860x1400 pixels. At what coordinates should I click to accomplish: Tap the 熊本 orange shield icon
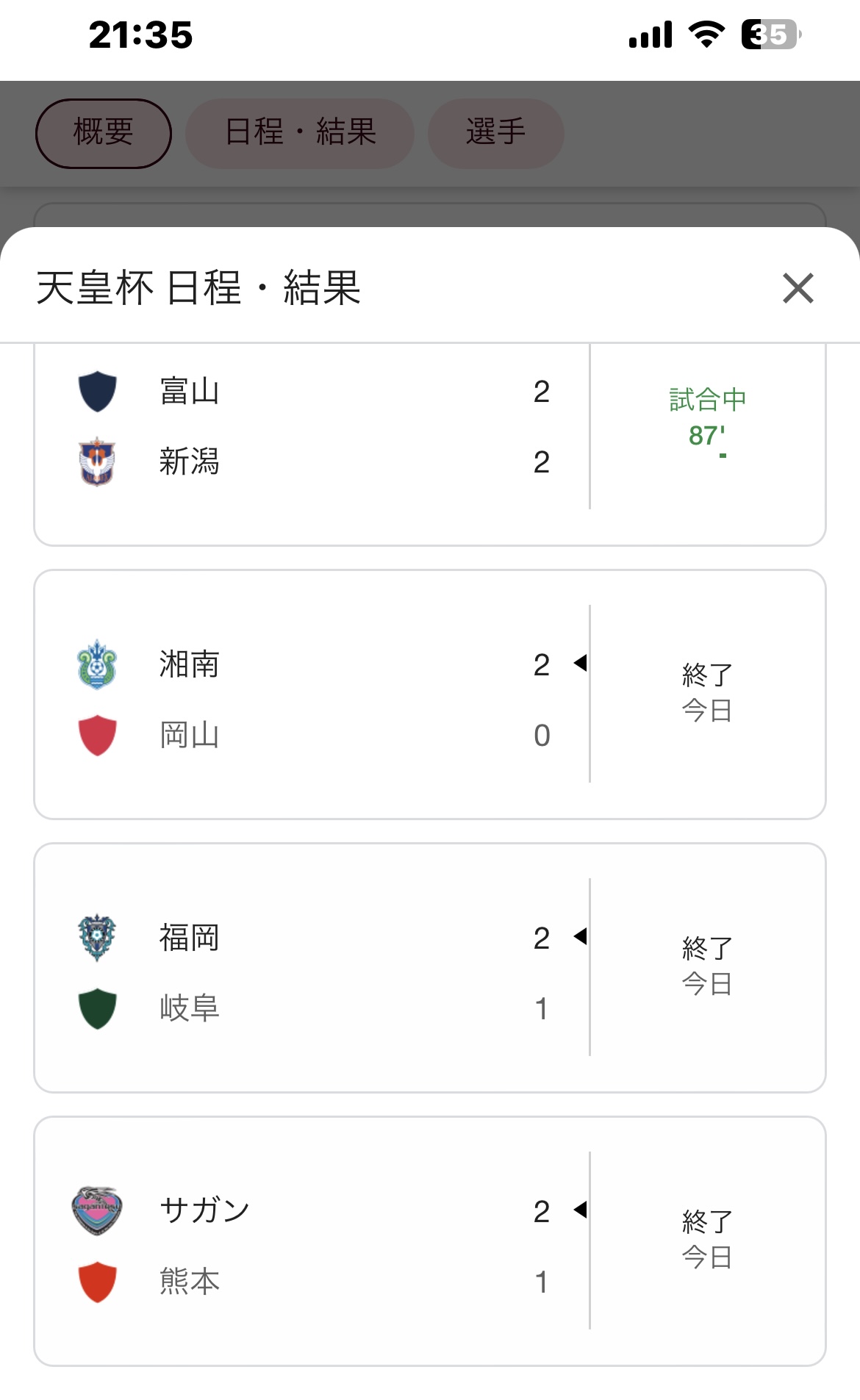tap(98, 1282)
